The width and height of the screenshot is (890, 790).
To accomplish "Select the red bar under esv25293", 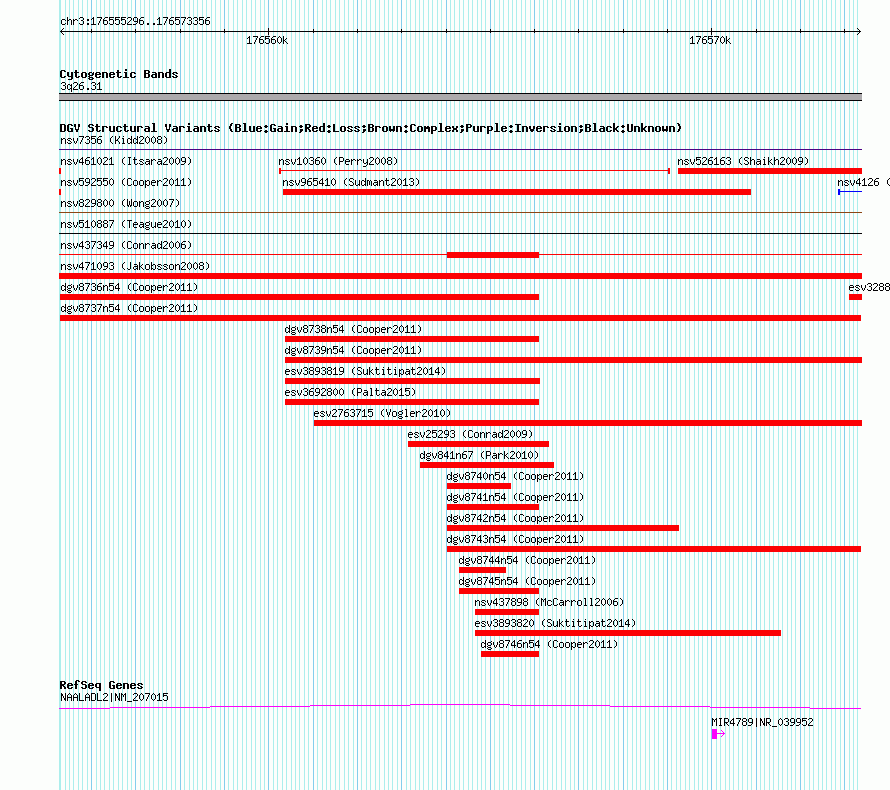I will click(478, 444).
